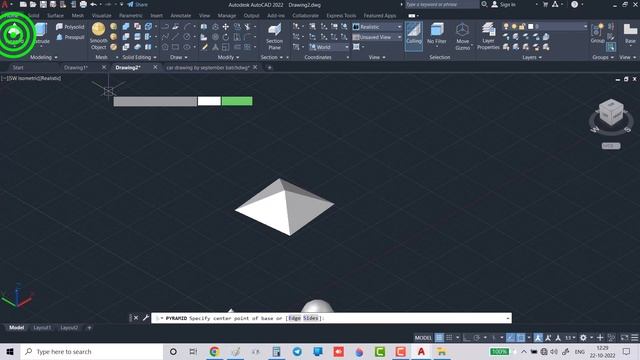Open the Surface ribbon tab
Viewport: 640px width, 360px height.
[55, 16]
